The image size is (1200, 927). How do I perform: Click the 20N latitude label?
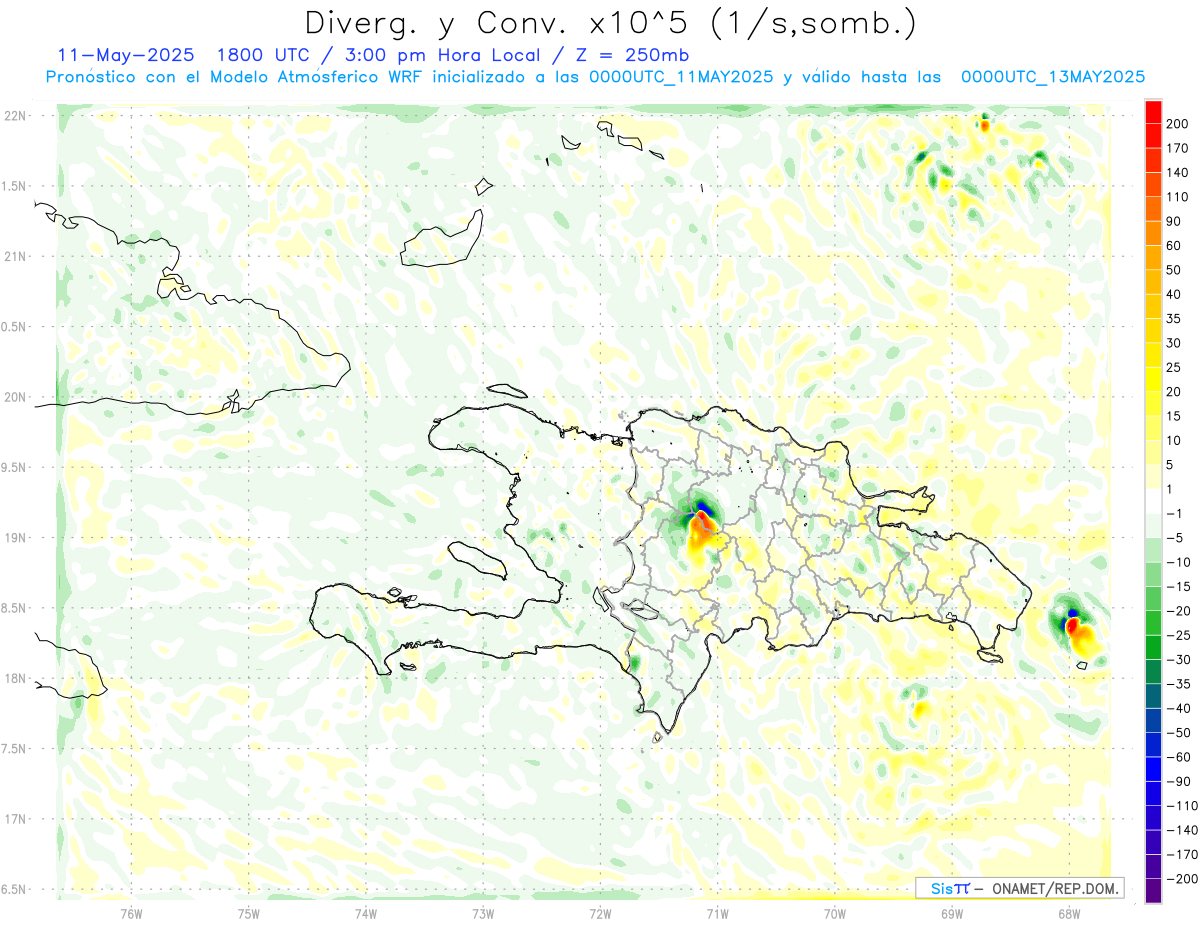pos(16,397)
